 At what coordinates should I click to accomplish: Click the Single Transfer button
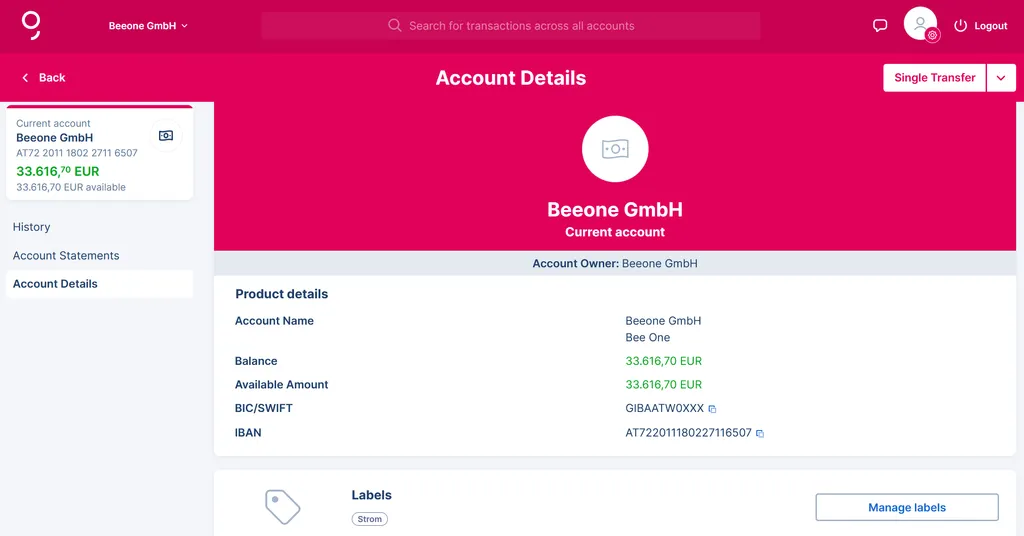(934, 78)
